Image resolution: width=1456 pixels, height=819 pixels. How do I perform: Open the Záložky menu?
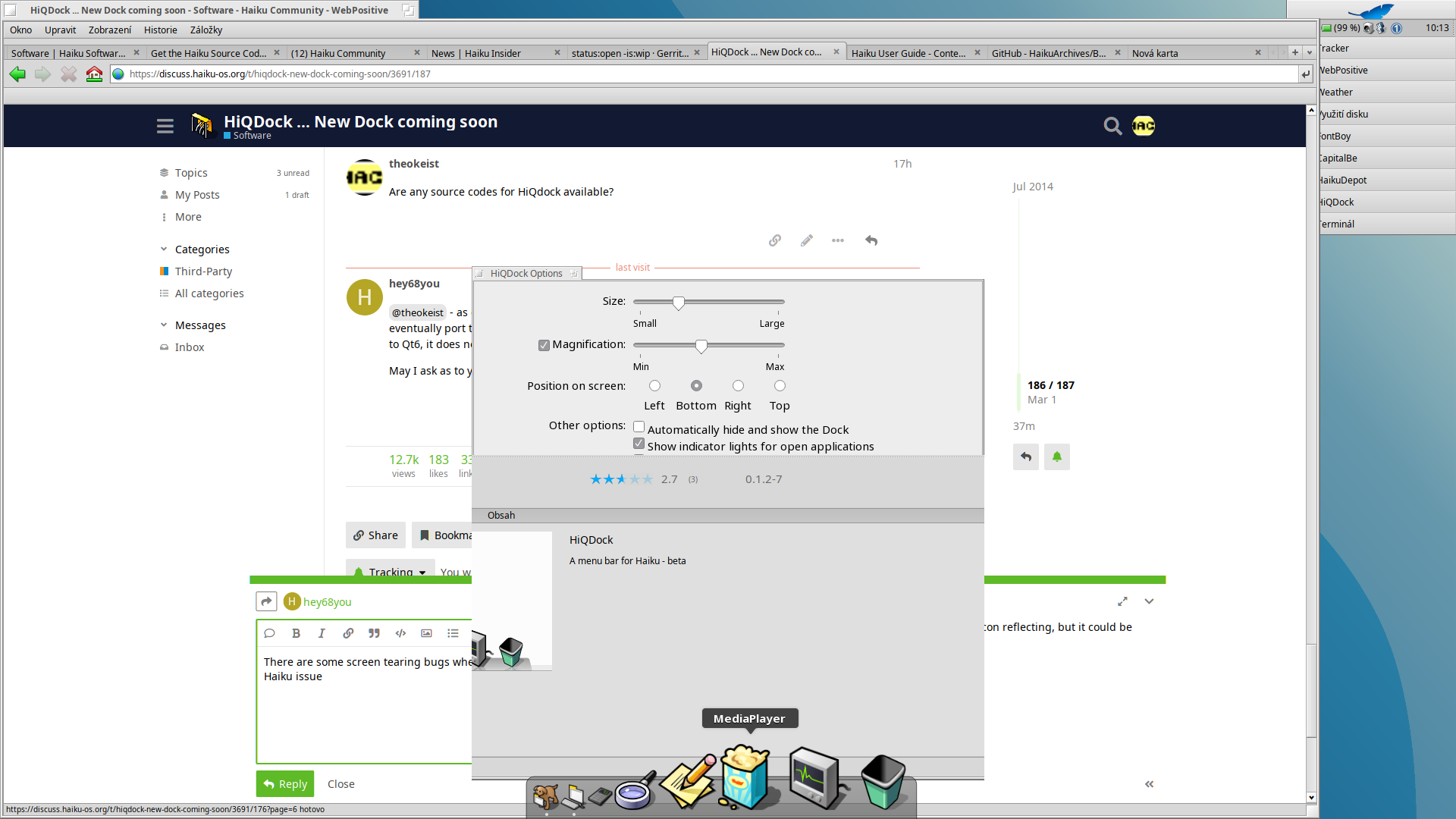coord(206,30)
